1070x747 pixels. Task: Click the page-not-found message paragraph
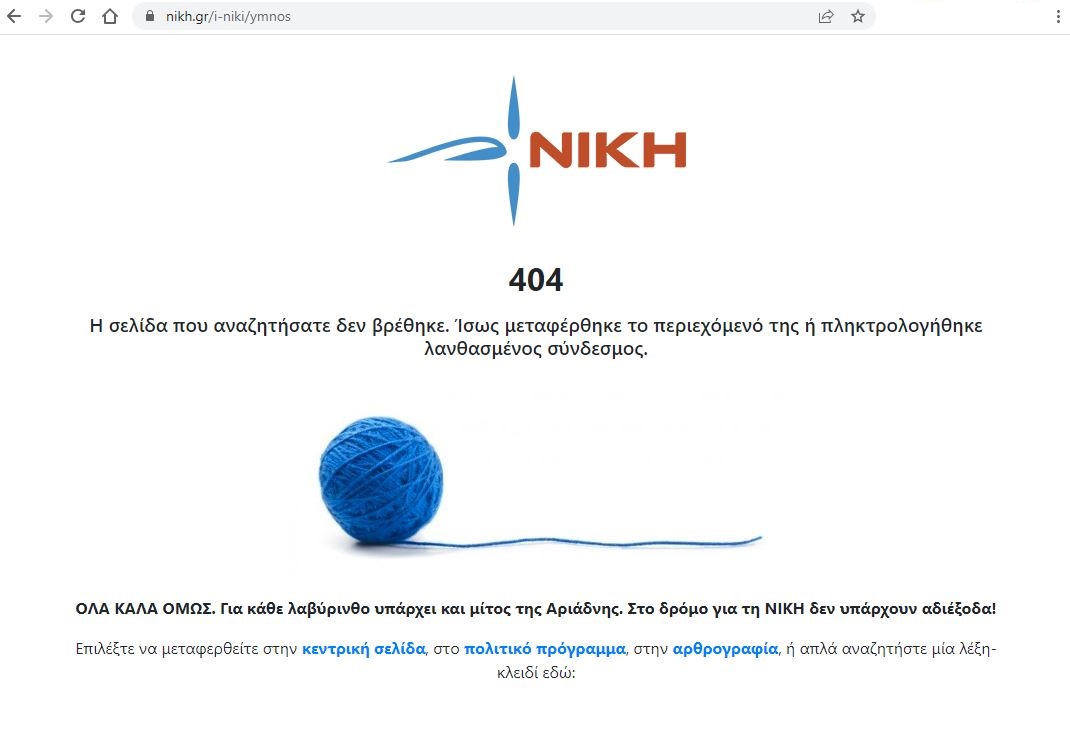[536, 337]
